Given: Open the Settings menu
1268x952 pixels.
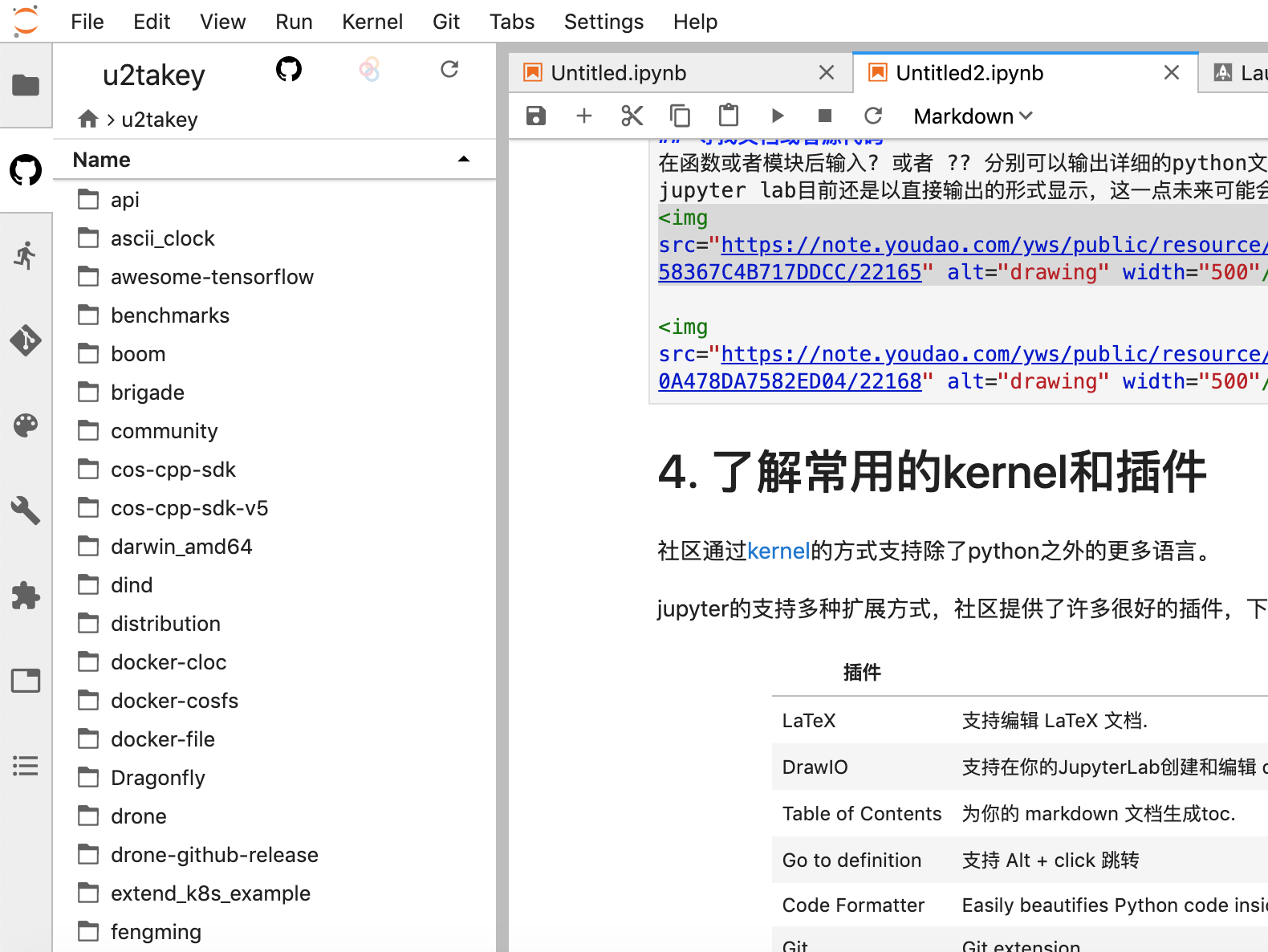Looking at the screenshot, I should [604, 22].
